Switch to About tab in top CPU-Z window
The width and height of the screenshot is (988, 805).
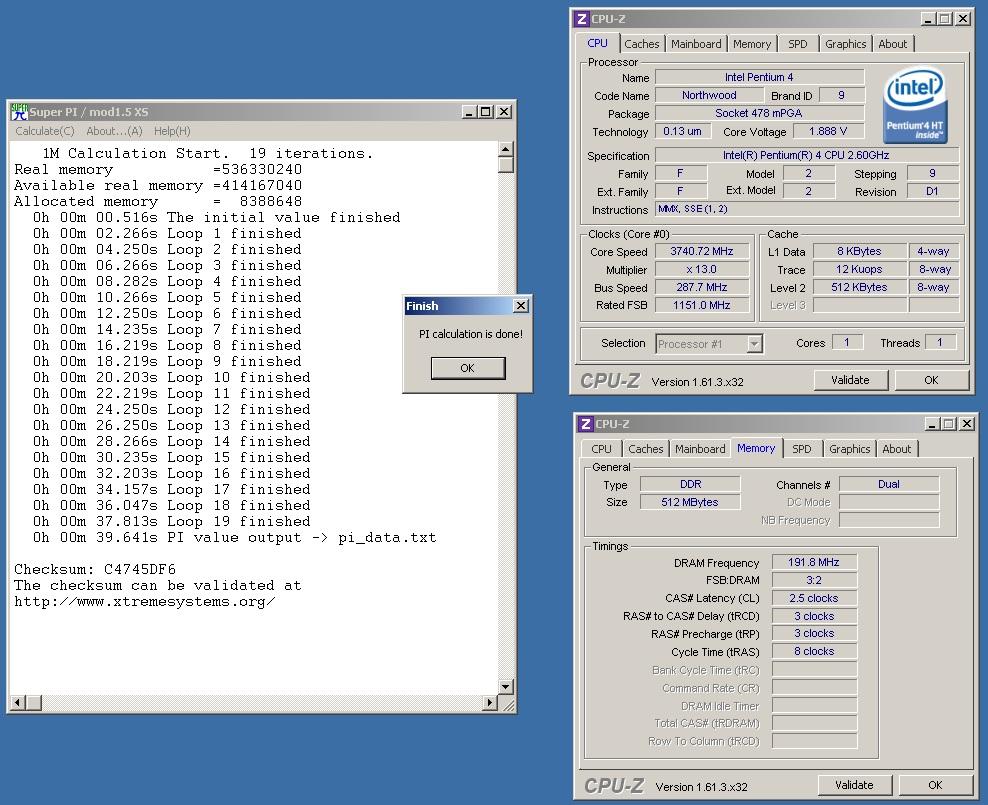coord(893,44)
